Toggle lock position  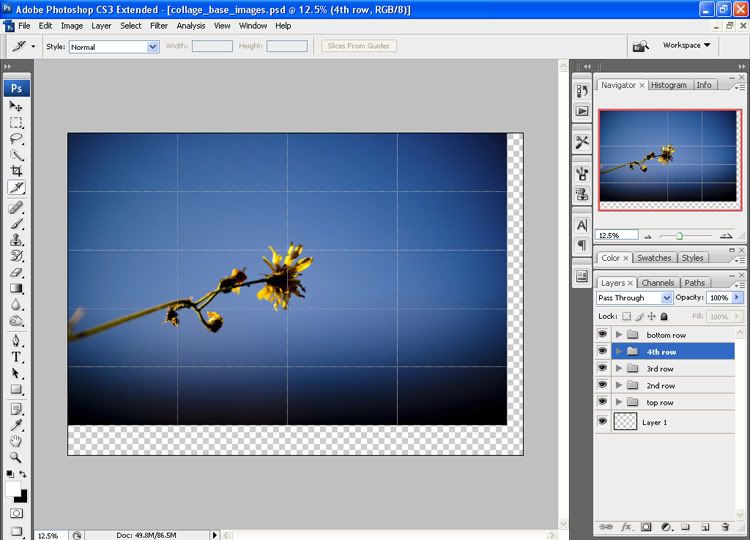pyautogui.click(x=651, y=316)
